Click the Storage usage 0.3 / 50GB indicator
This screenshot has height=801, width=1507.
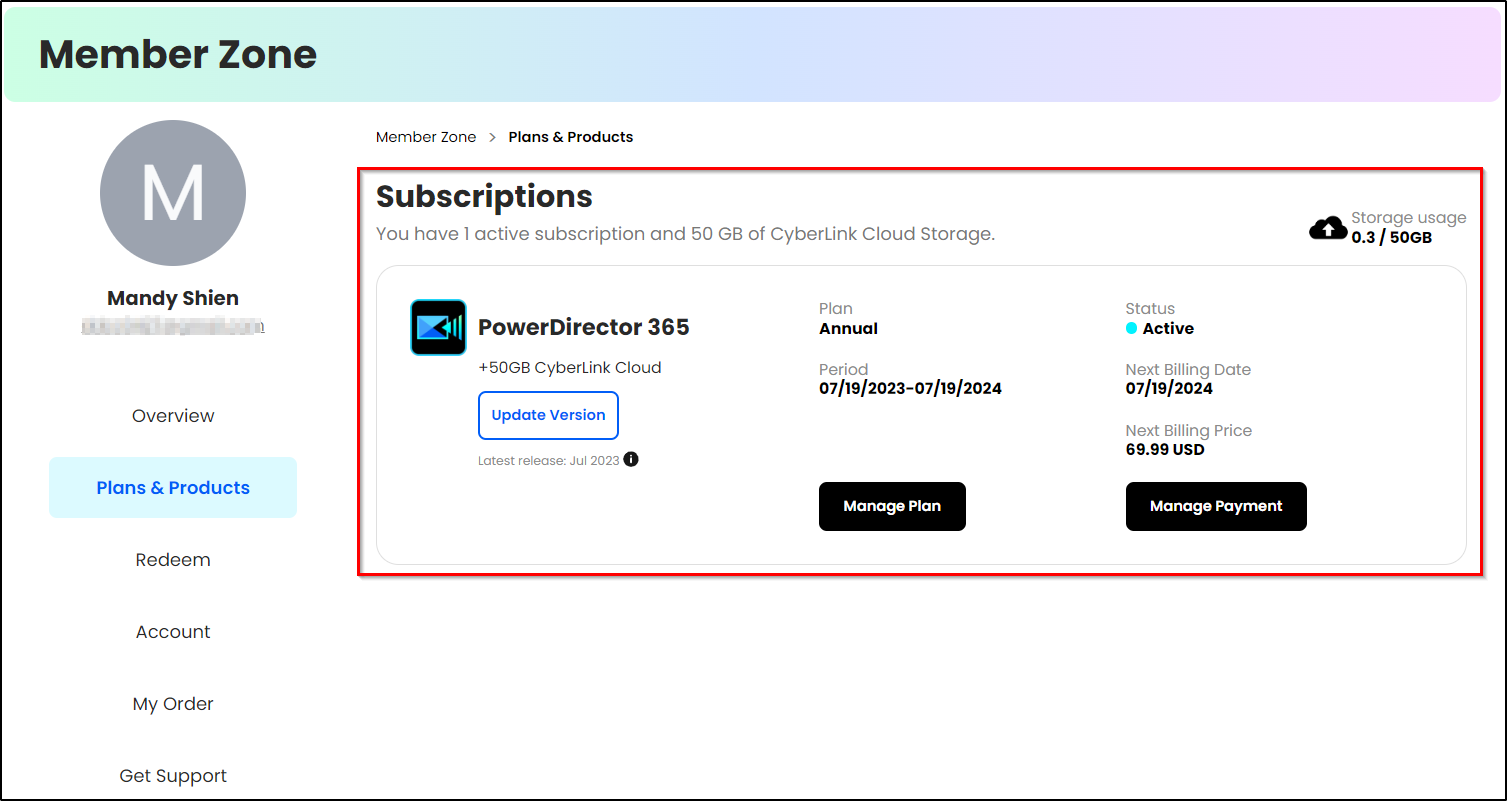[1388, 228]
